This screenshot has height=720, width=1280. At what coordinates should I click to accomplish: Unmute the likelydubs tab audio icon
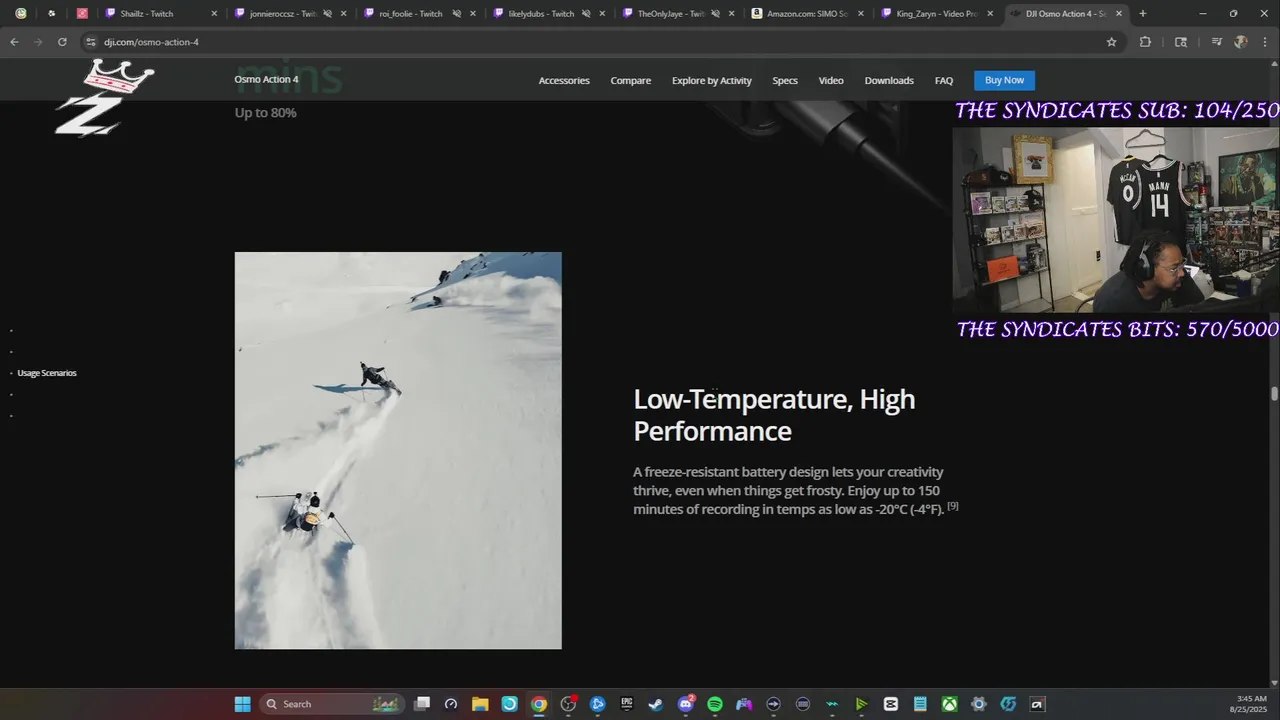tap(585, 14)
